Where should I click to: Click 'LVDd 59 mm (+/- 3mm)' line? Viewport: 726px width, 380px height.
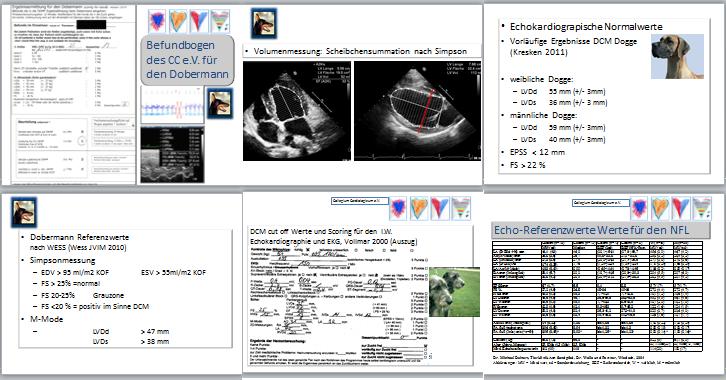563,127
